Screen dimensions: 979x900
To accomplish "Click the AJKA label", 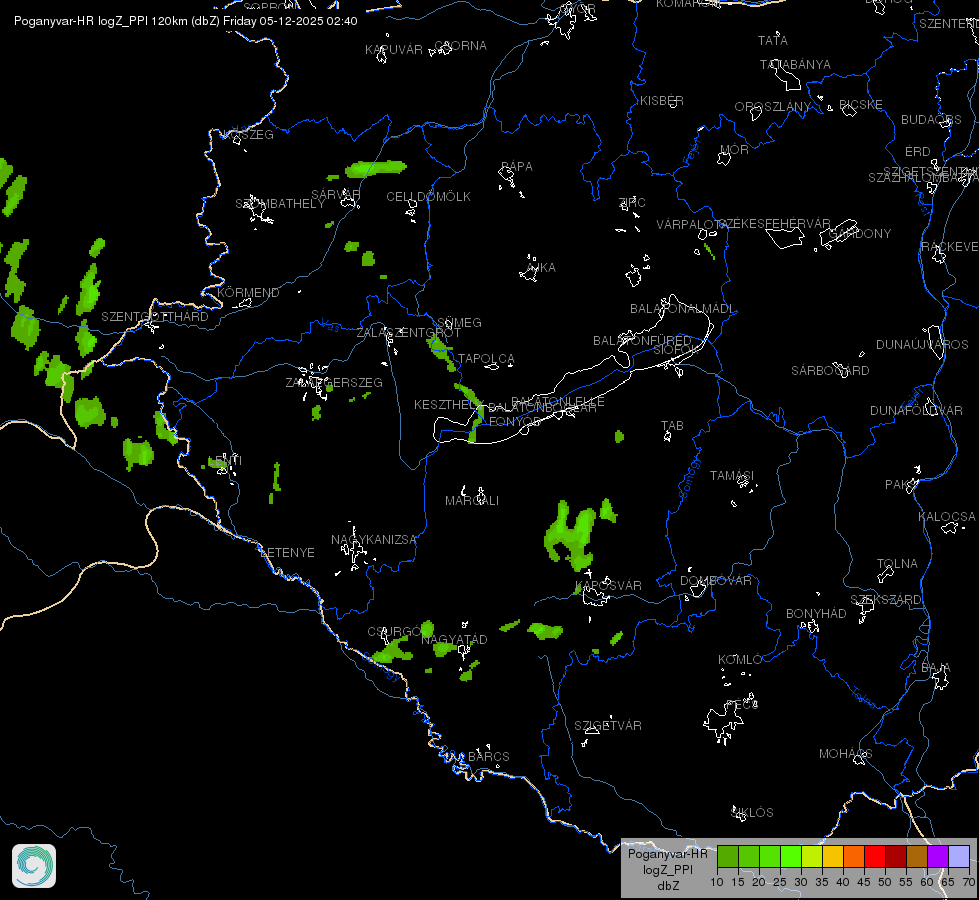I will click(541, 268).
